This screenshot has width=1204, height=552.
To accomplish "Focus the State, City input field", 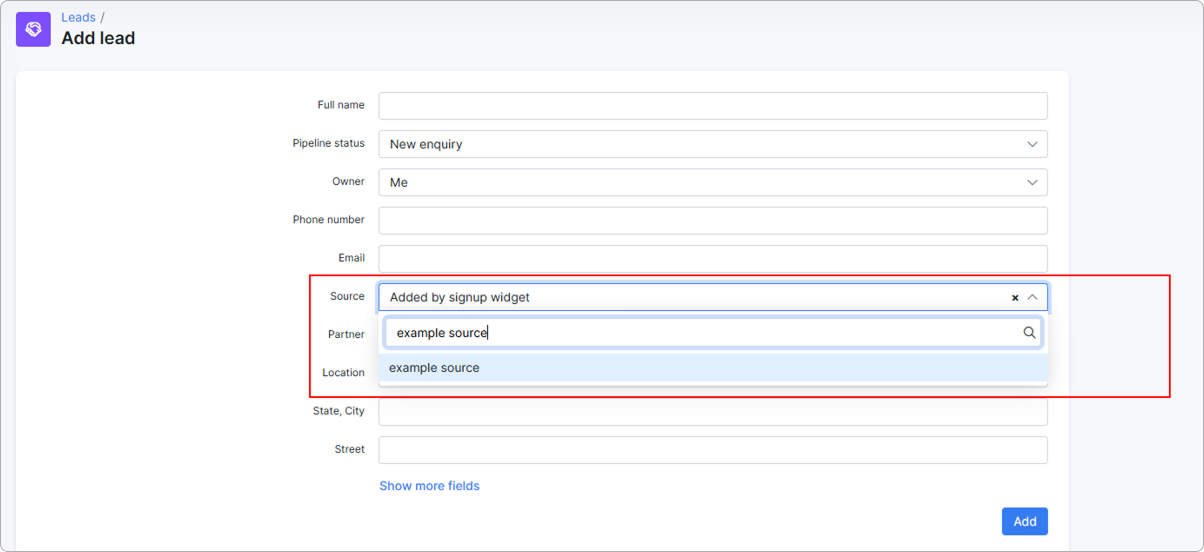I will (712, 412).
